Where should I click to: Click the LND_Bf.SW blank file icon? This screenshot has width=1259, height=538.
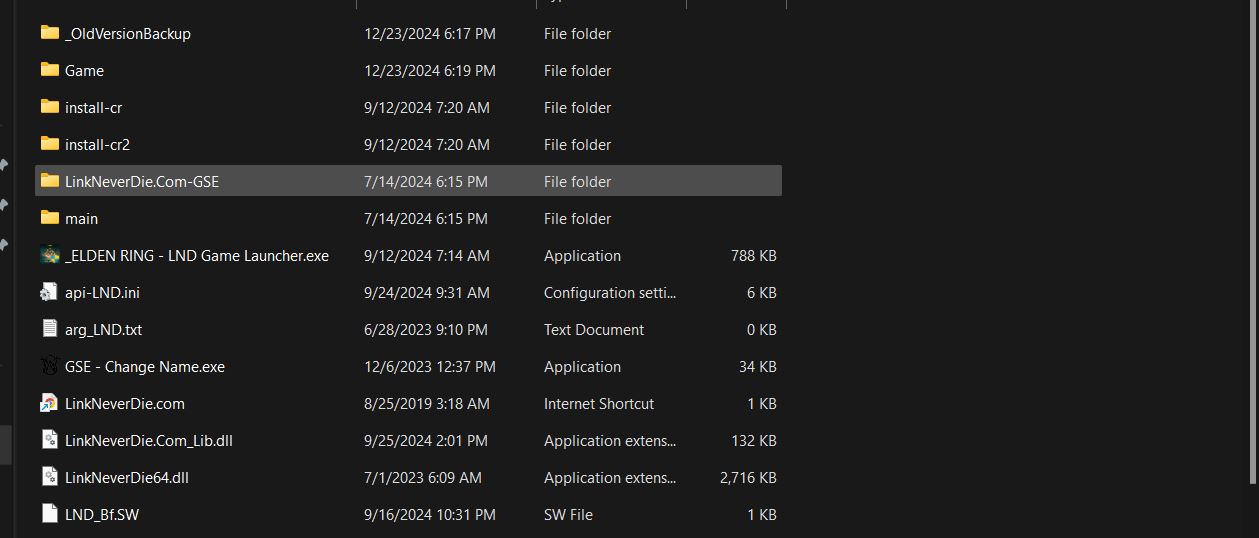click(50, 514)
